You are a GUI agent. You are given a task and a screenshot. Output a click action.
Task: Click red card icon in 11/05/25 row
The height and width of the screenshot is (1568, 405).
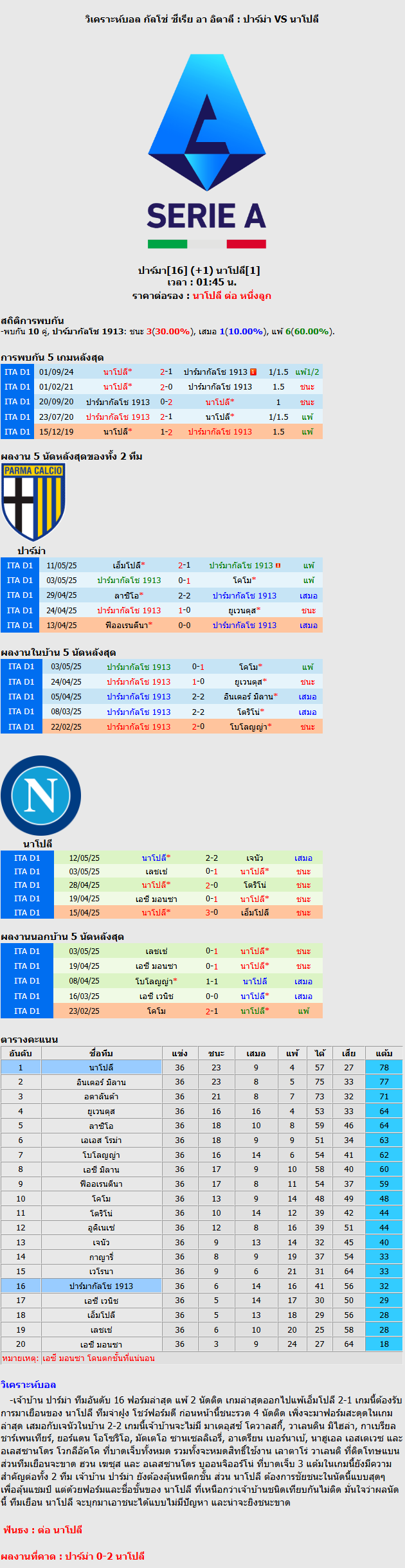(x=278, y=566)
